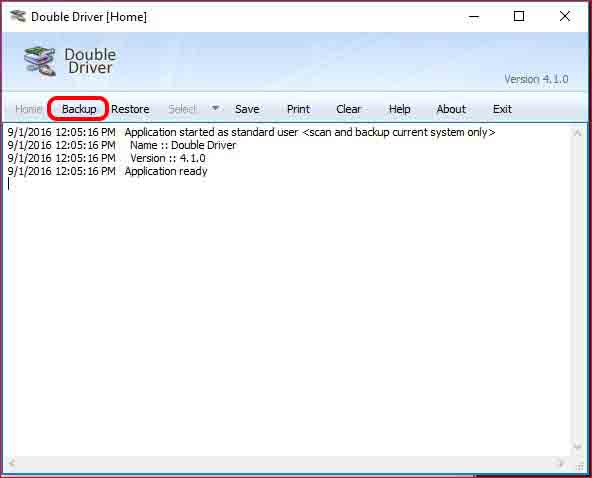Open the Backup toolbar item

click(x=79, y=109)
